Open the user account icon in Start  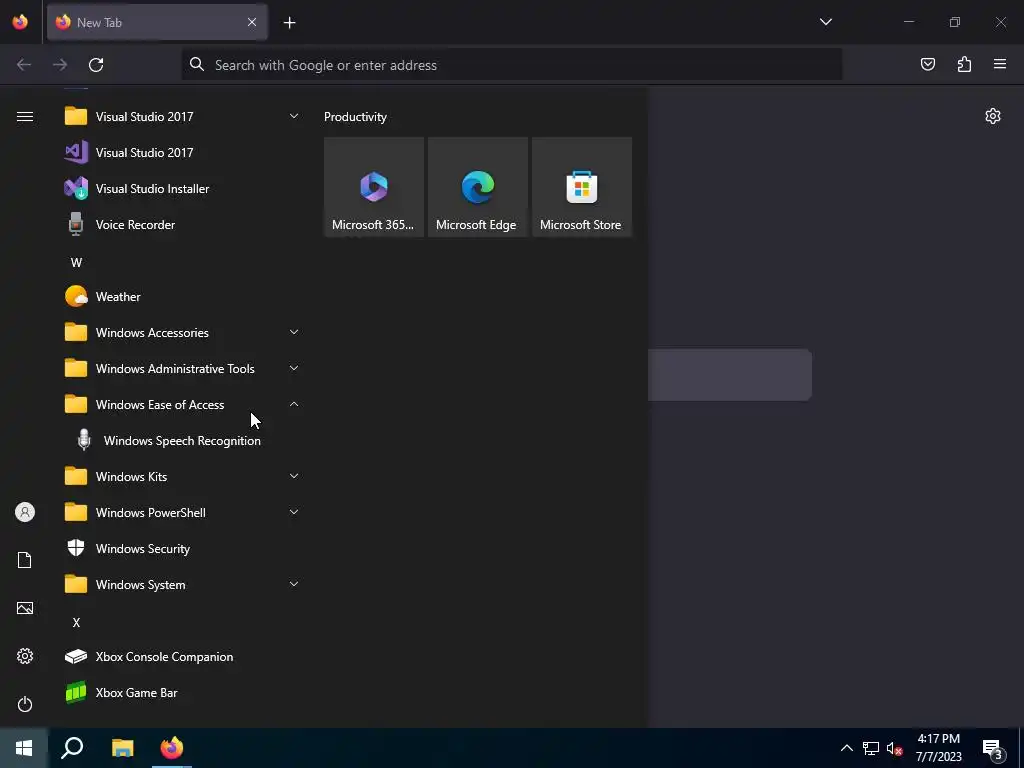[25, 512]
